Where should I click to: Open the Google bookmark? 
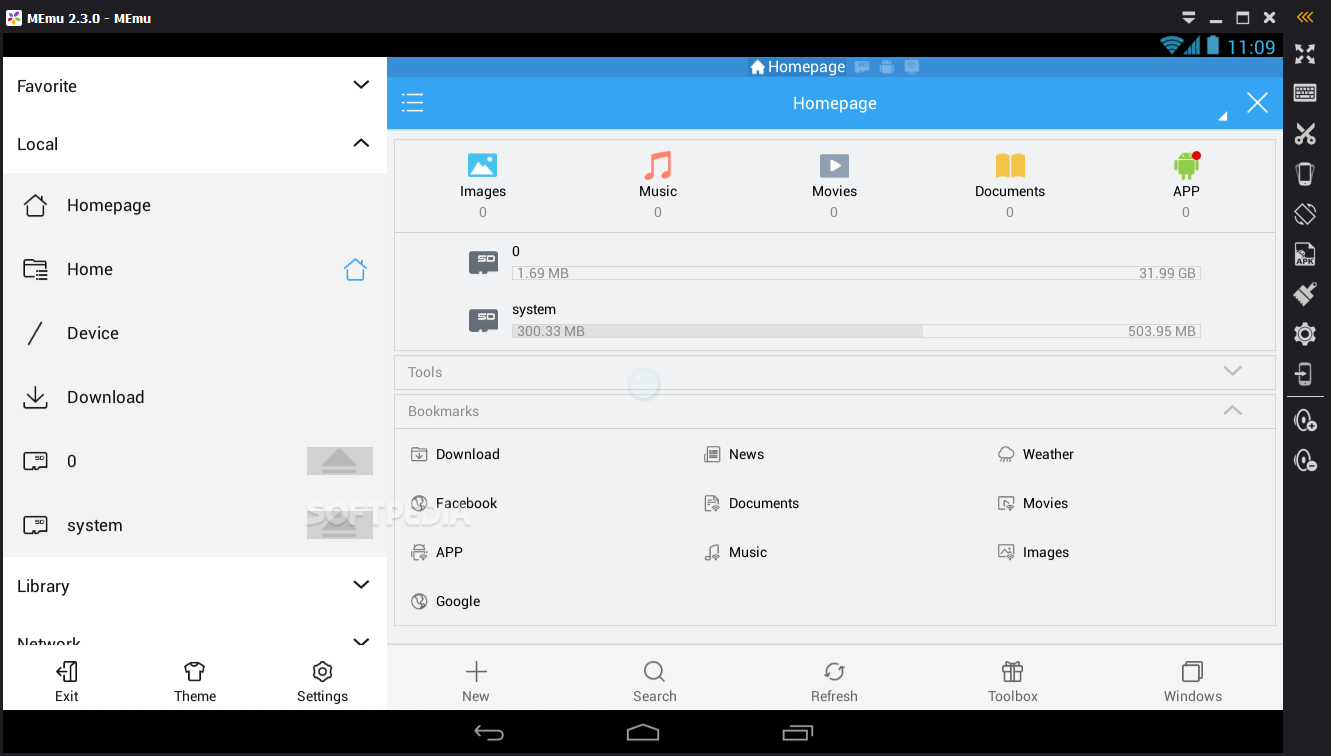click(x=446, y=601)
